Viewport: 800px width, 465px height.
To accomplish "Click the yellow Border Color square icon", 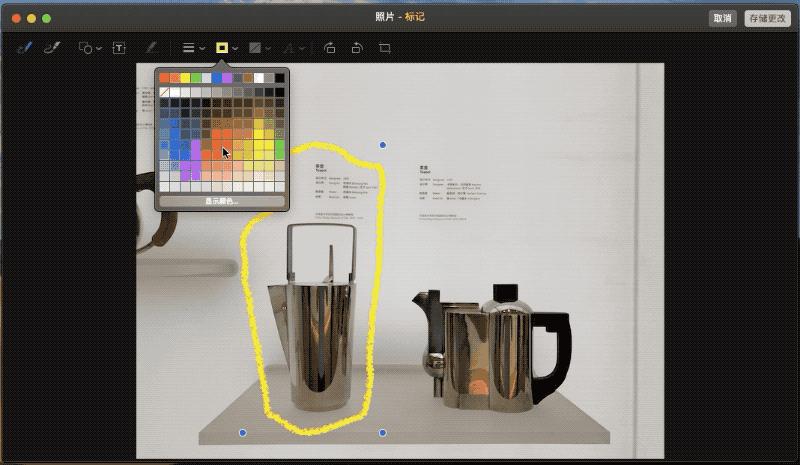I will pyautogui.click(x=222, y=48).
